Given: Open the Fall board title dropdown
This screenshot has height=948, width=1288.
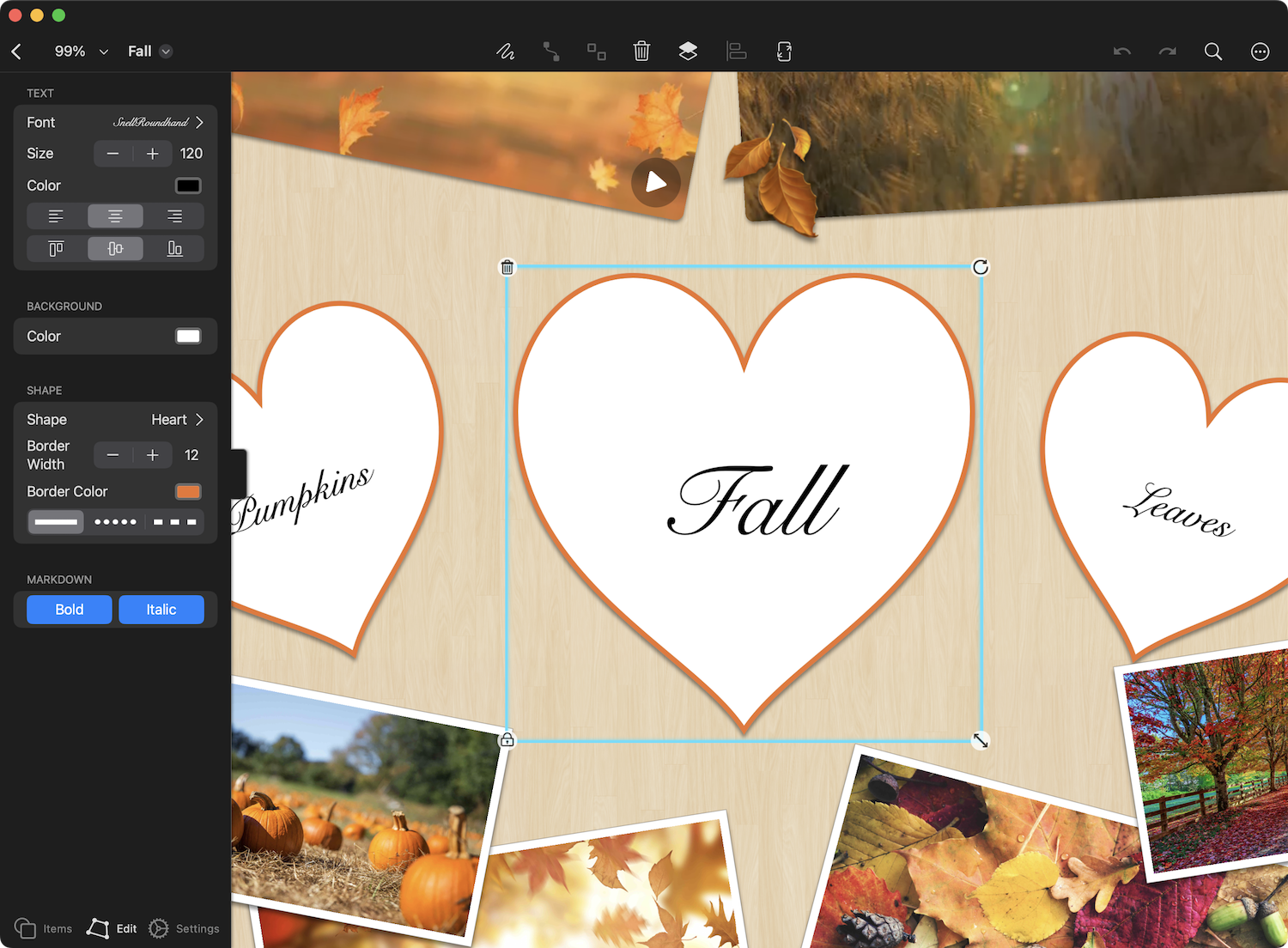Looking at the screenshot, I should click(150, 52).
